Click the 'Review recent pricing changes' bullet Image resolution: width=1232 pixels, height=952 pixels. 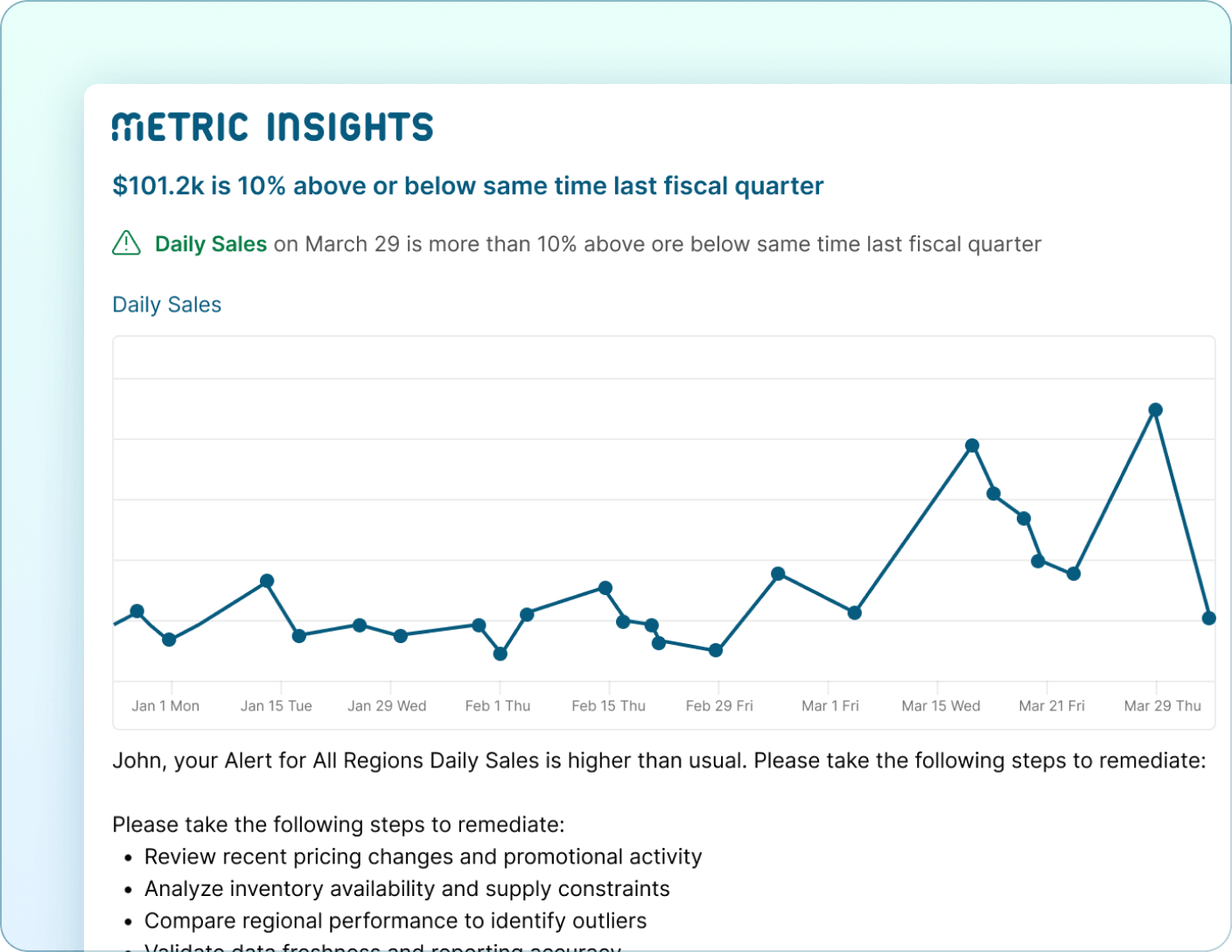[x=423, y=857]
